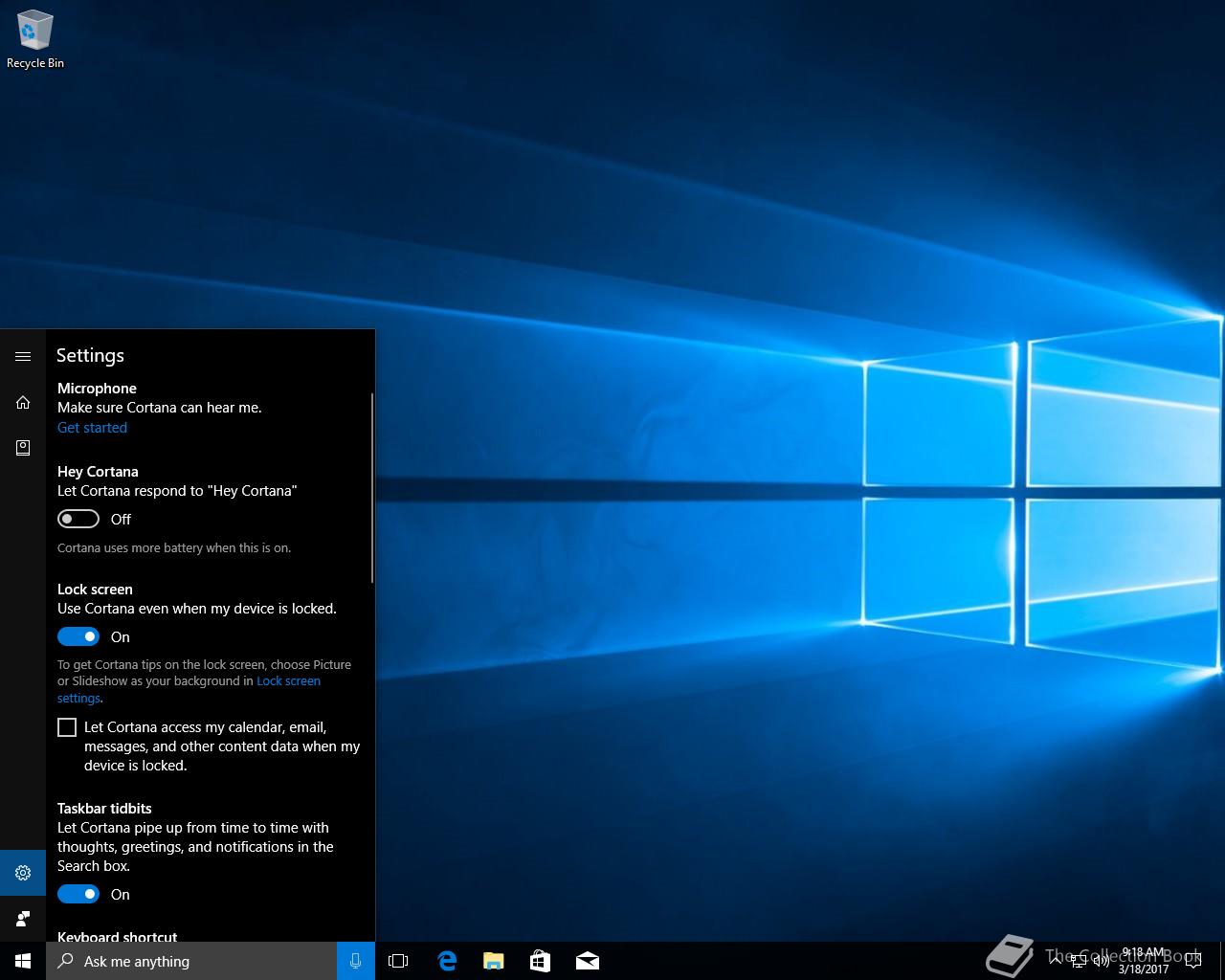This screenshot has height=980, width=1225.
Task: Click the Cortana settings vertical scrollbar
Action: click(371, 486)
